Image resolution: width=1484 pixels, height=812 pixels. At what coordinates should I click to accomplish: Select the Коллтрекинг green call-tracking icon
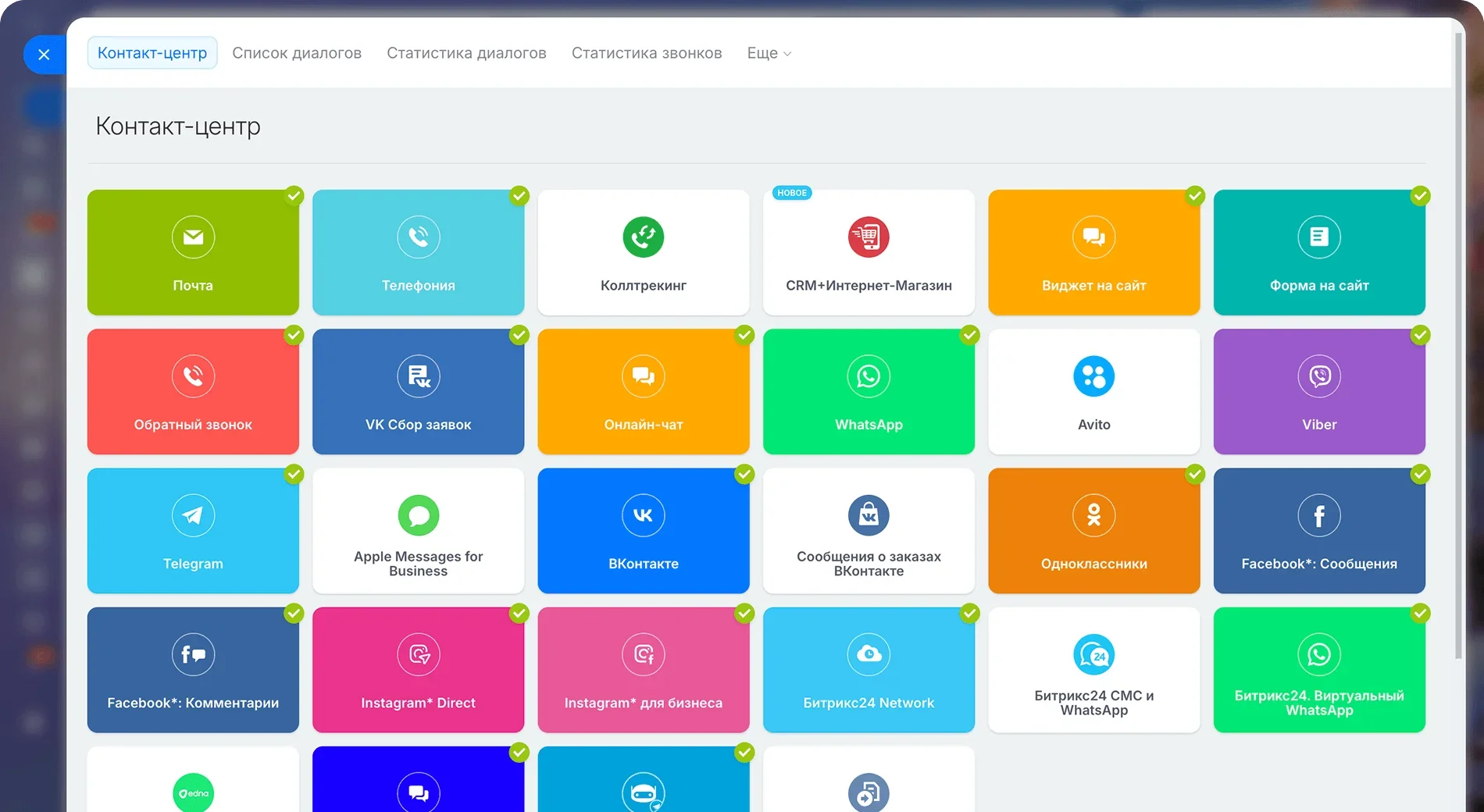point(643,237)
